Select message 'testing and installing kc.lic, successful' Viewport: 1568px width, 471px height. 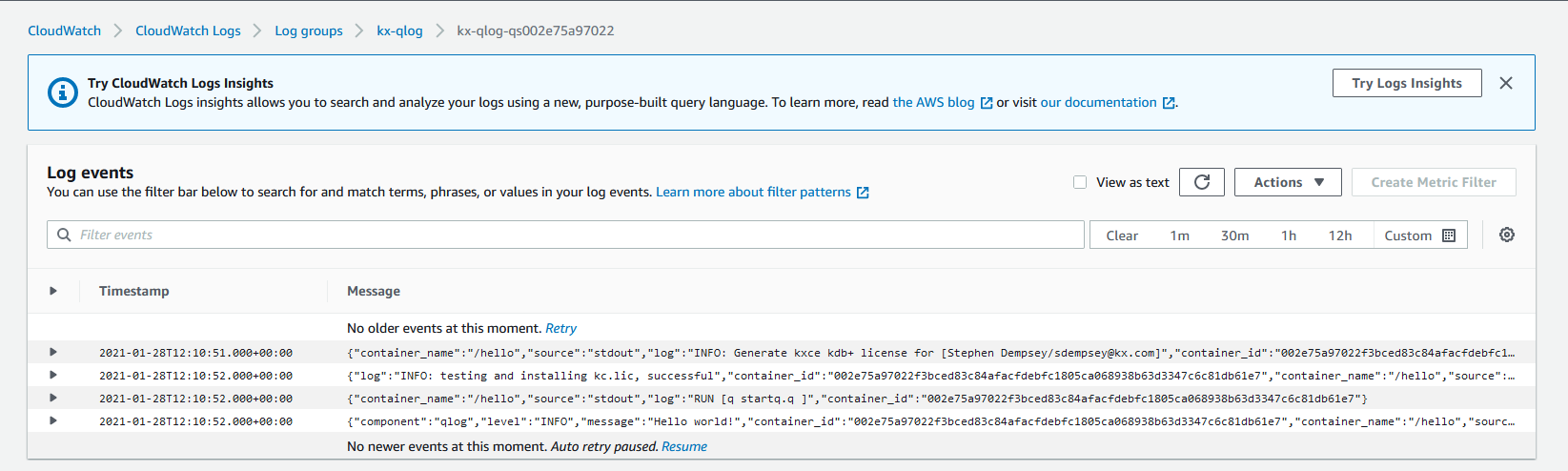[930, 376]
